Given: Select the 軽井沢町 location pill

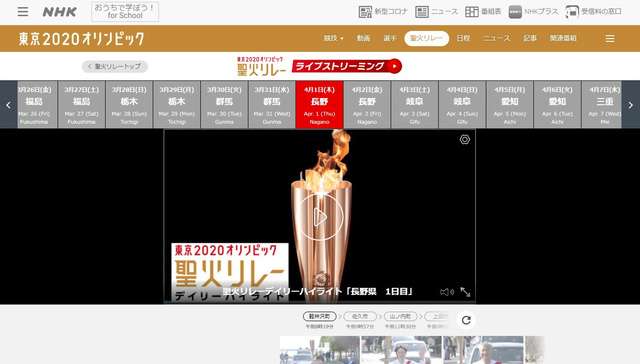Looking at the screenshot, I should pyautogui.click(x=320, y=316).
